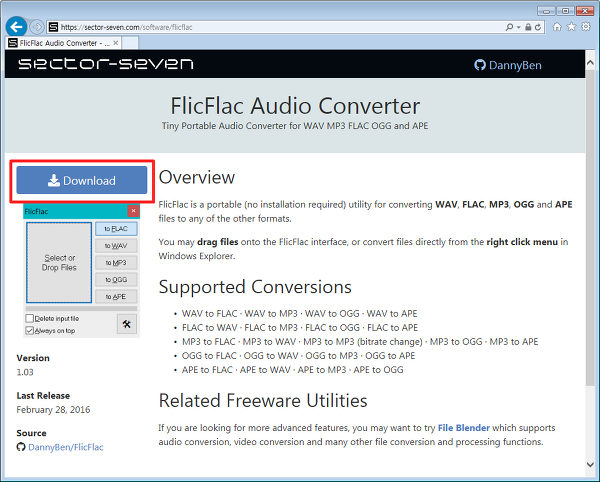Click the tools settings hammer icon
The height and width of the screenshot is (482, 600).
click(127, 324)
